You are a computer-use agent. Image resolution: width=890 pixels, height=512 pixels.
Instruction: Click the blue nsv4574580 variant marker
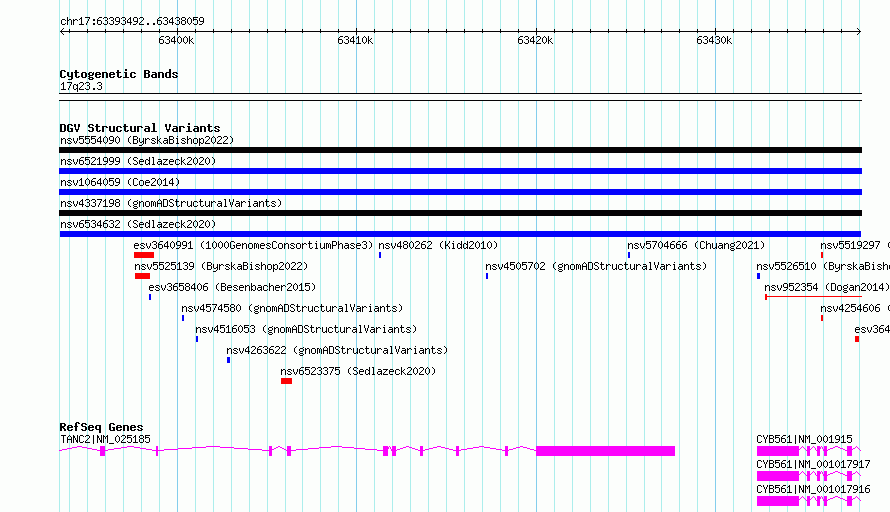183,318
